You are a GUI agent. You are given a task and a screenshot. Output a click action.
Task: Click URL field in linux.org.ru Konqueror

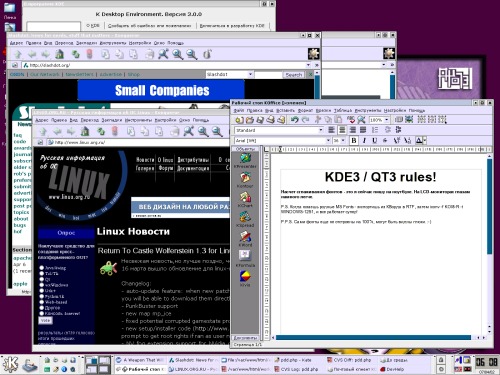(137, 143)
